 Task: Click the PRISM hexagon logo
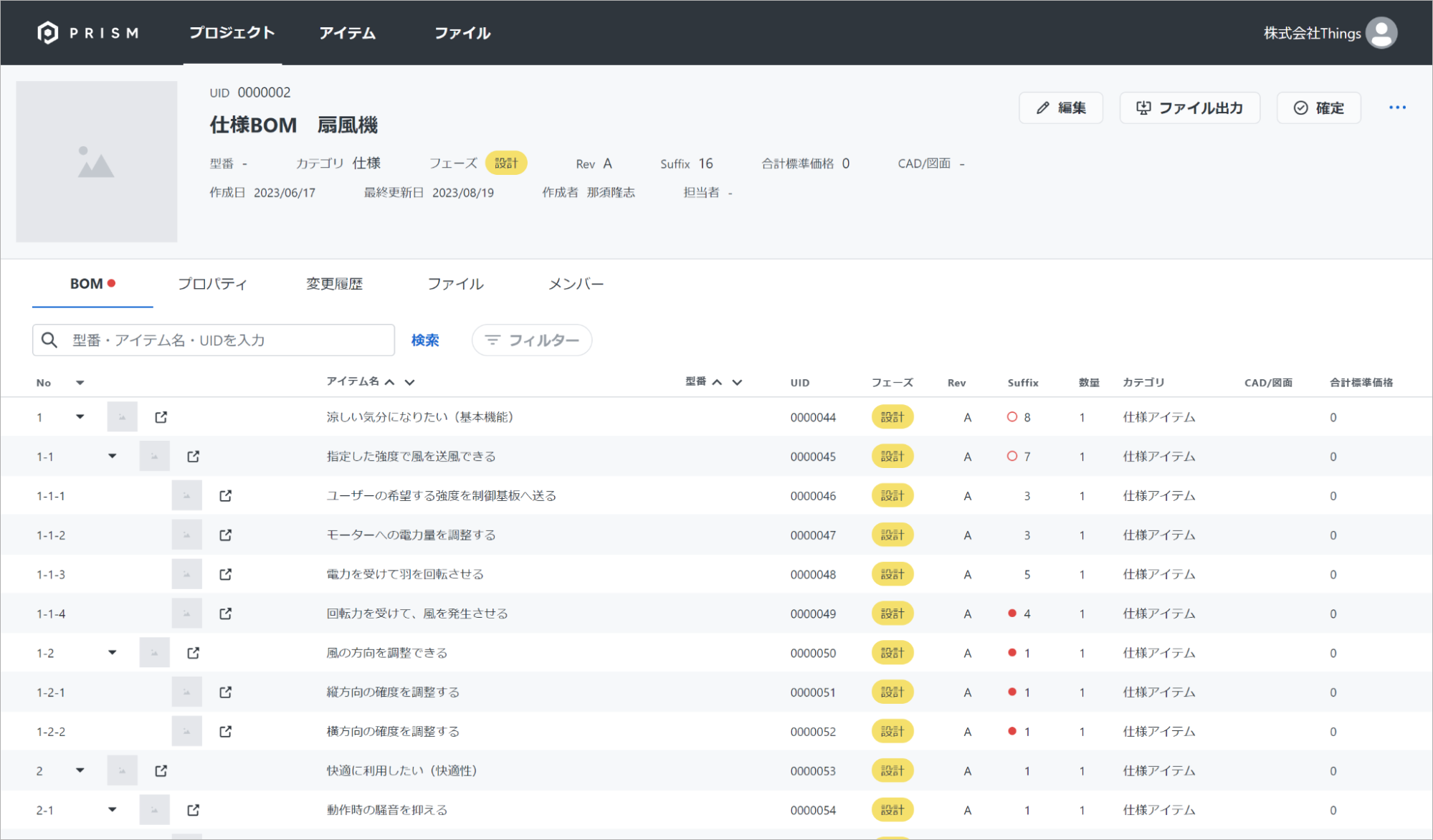(x=47, y=32)
